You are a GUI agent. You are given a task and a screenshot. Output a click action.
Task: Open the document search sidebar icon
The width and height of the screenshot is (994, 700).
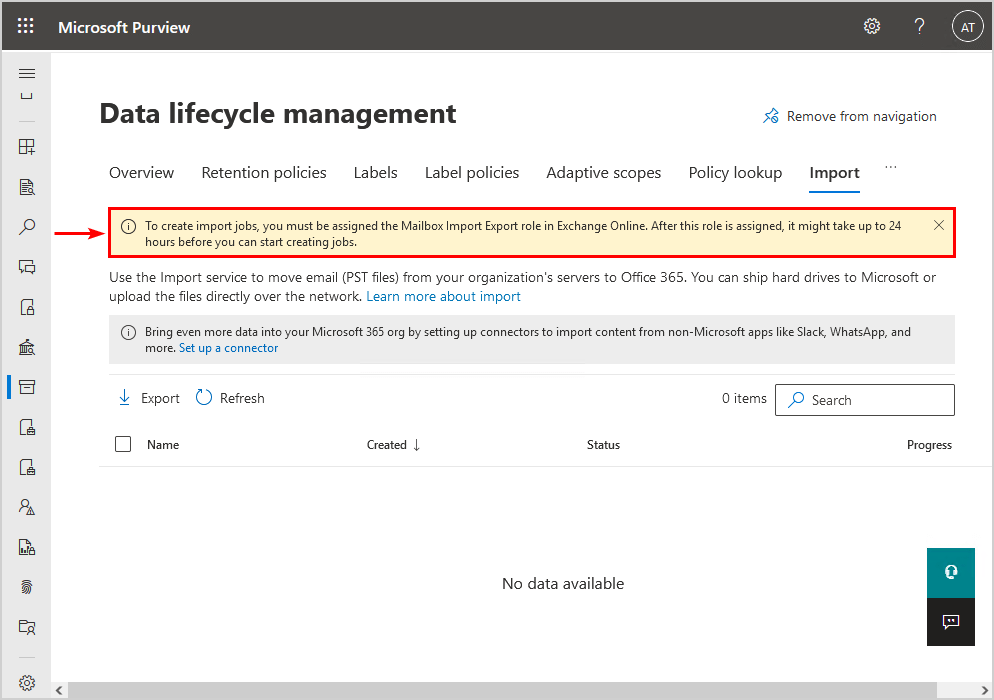tap(27, 187)
